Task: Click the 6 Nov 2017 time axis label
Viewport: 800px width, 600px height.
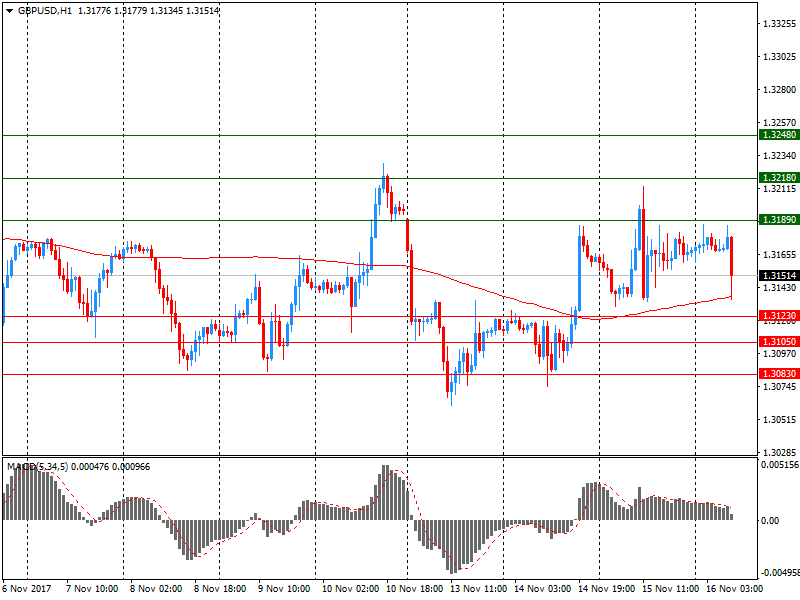Action: 27,589
